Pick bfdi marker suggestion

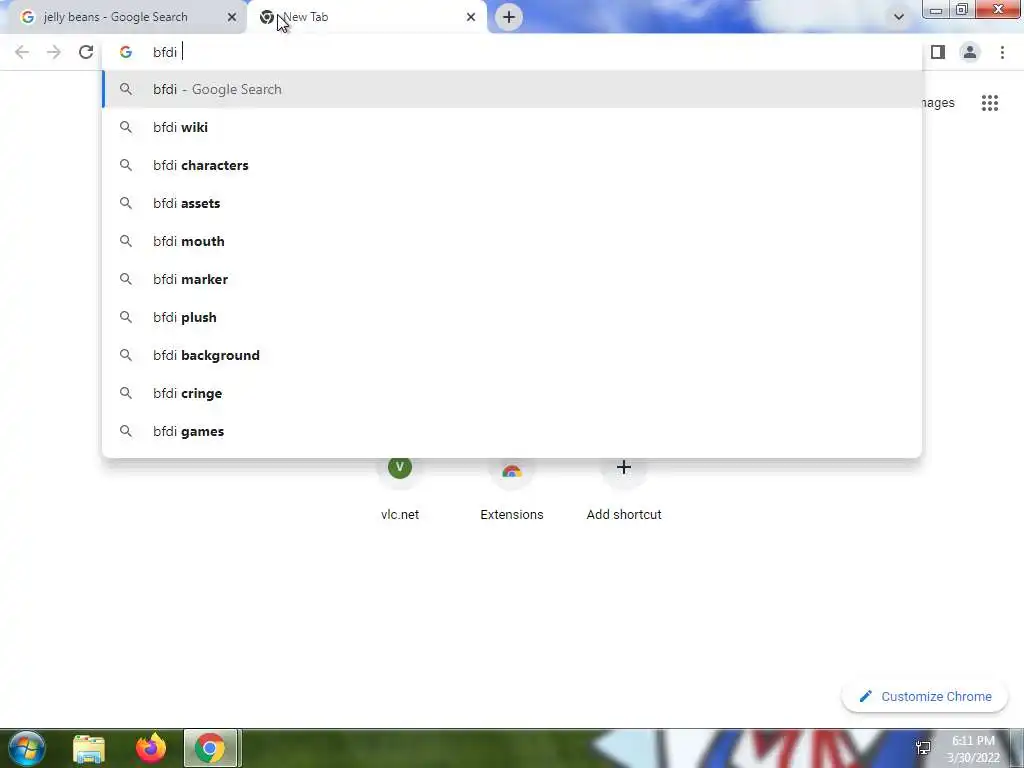pyautogui.click(x=513, y=280)
